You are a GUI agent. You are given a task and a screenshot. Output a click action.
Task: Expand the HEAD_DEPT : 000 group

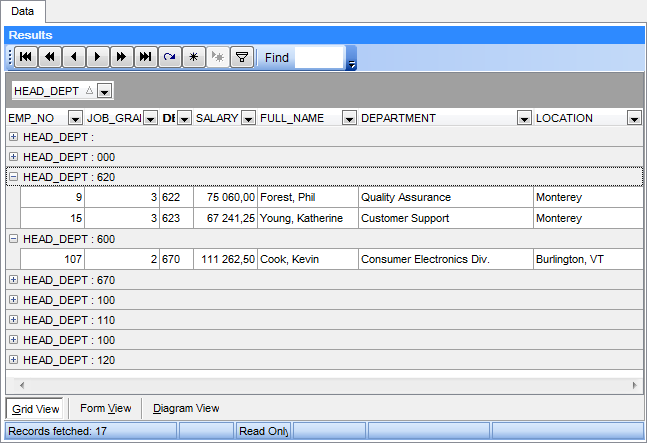pos(13,156)
